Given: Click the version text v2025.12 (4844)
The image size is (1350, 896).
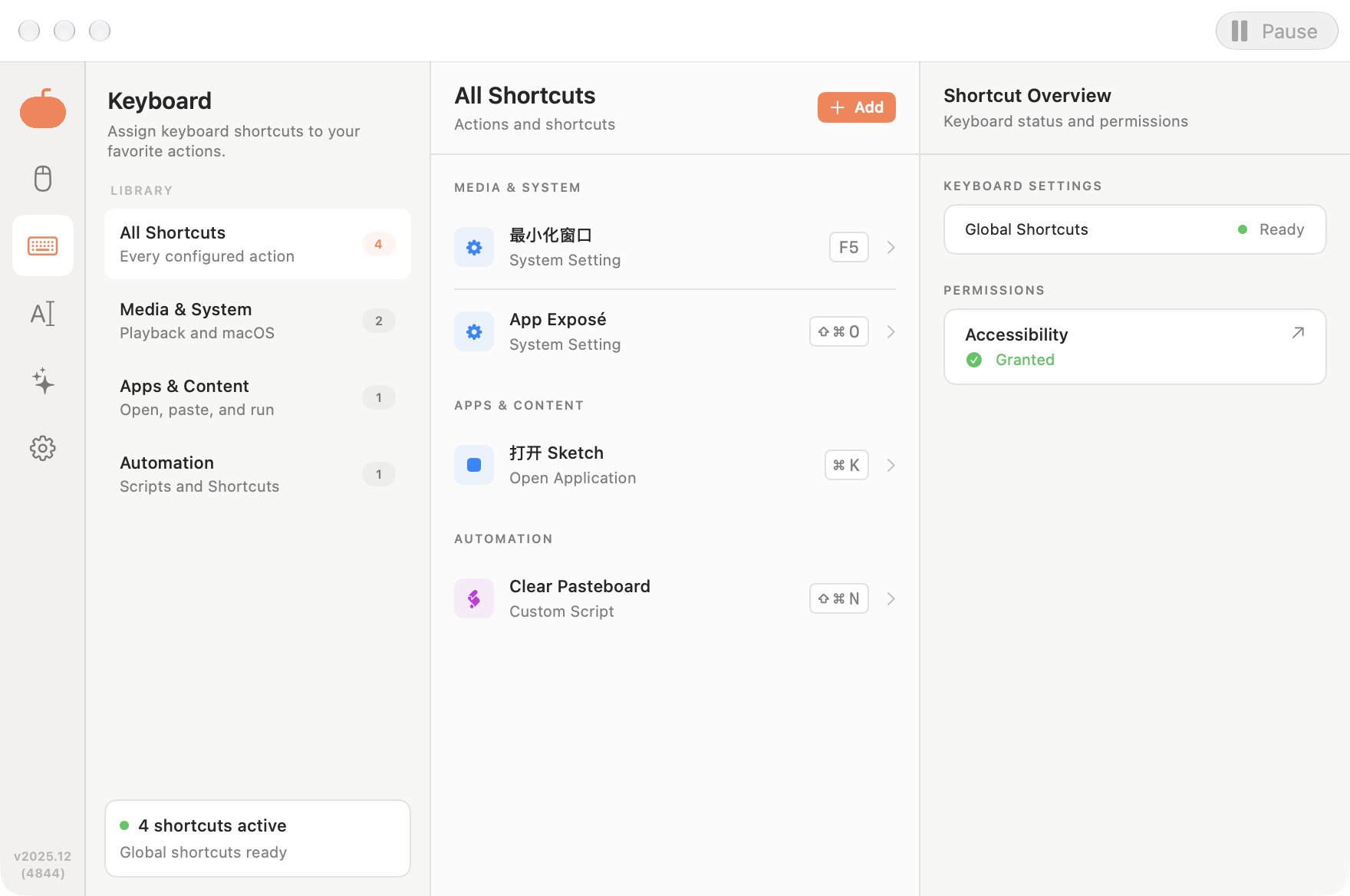Looking at the screenshot, I should click(x=43, y=865).
